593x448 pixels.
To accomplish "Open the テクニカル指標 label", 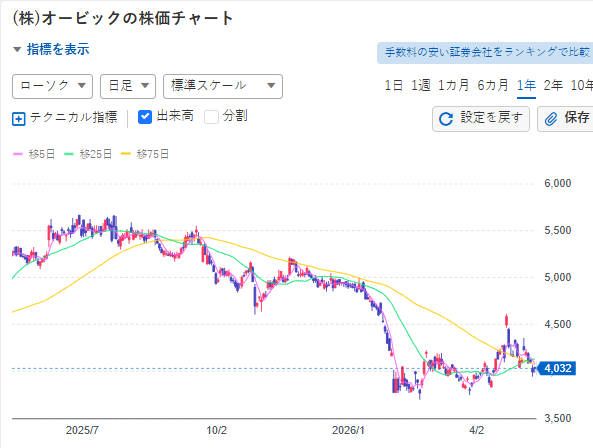I will (x=73, y=117).
